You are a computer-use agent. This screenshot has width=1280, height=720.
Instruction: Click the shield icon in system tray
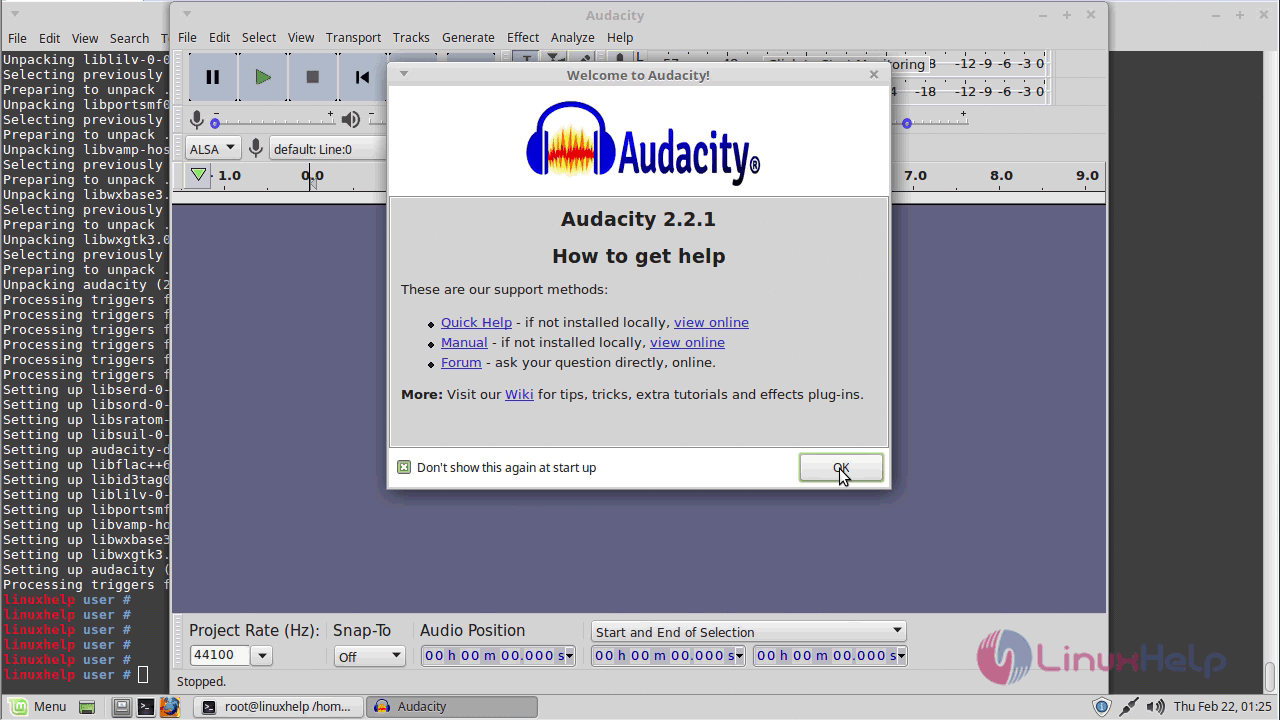point(1101,707)
